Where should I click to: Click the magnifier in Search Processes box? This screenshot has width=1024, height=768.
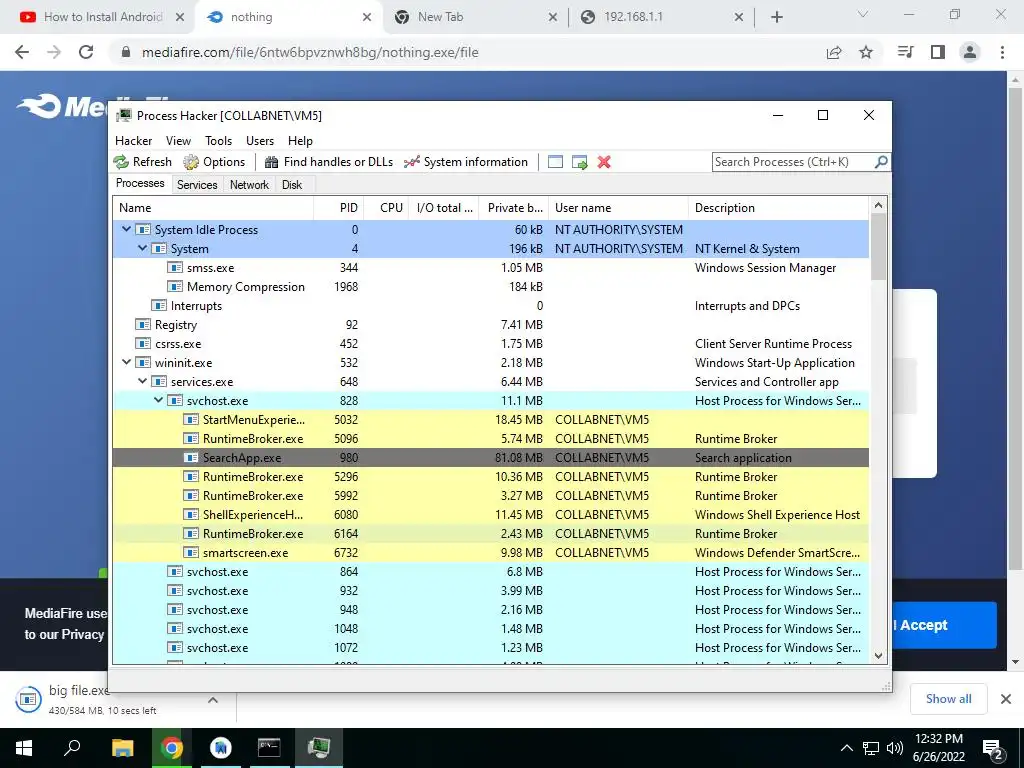click(881, 161)
